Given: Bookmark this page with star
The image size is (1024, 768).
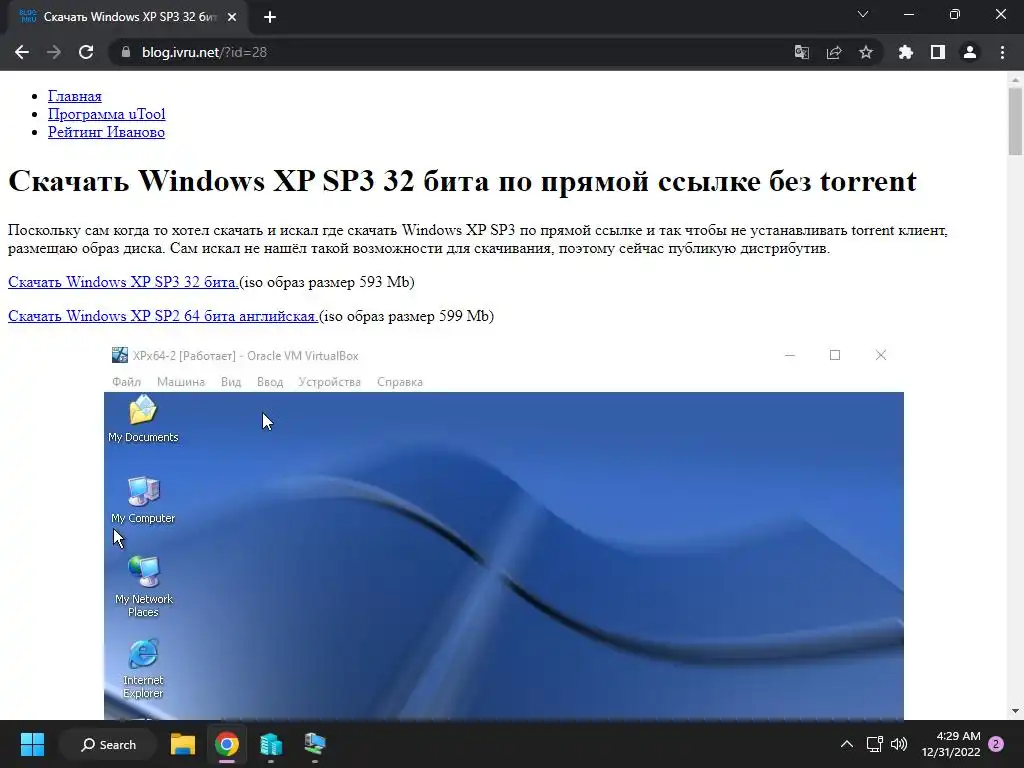Looking at the screenshot, I should (x=865, y=52).
